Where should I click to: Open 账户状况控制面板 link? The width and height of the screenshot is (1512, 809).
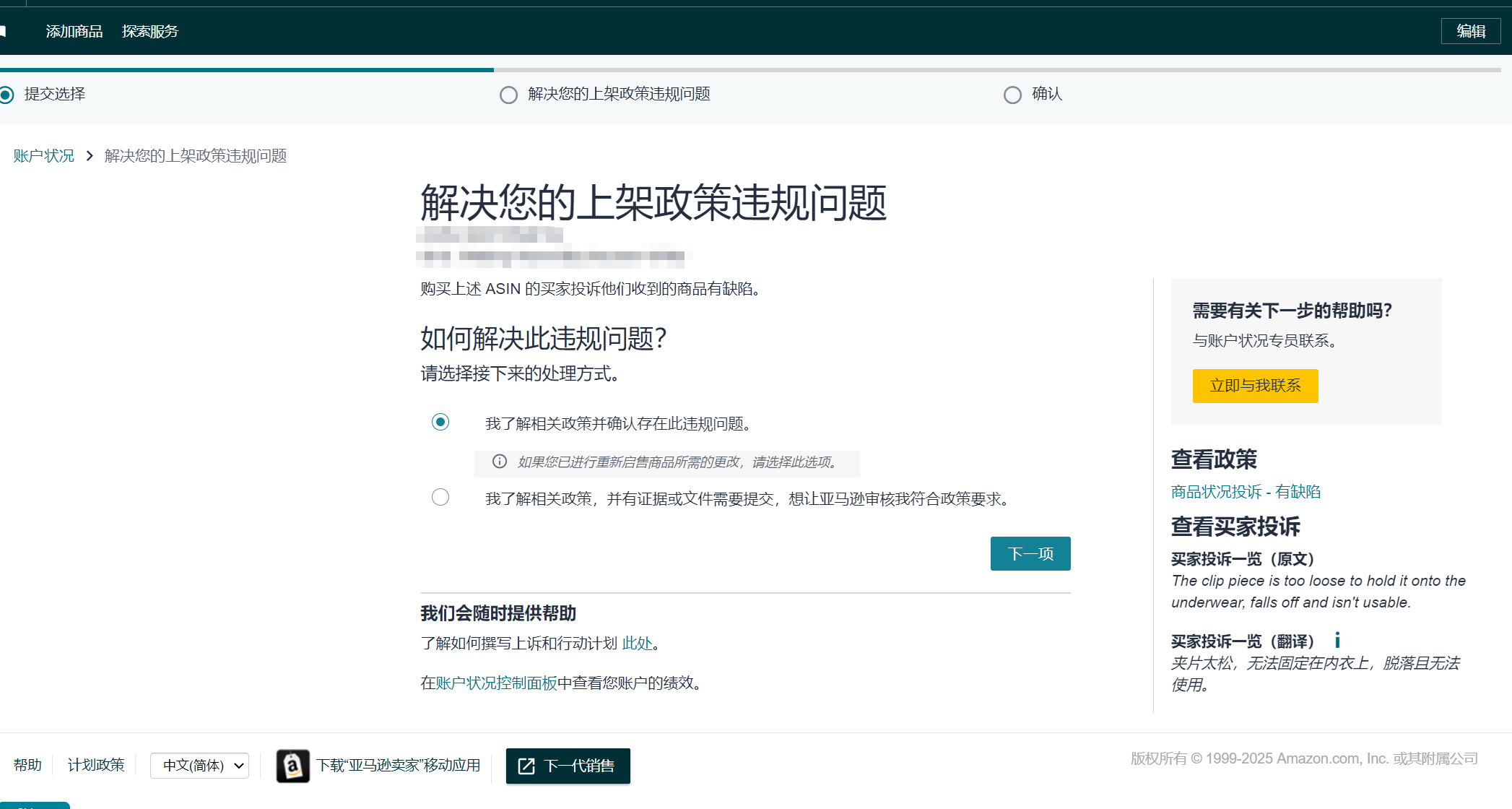pos(496,683)
